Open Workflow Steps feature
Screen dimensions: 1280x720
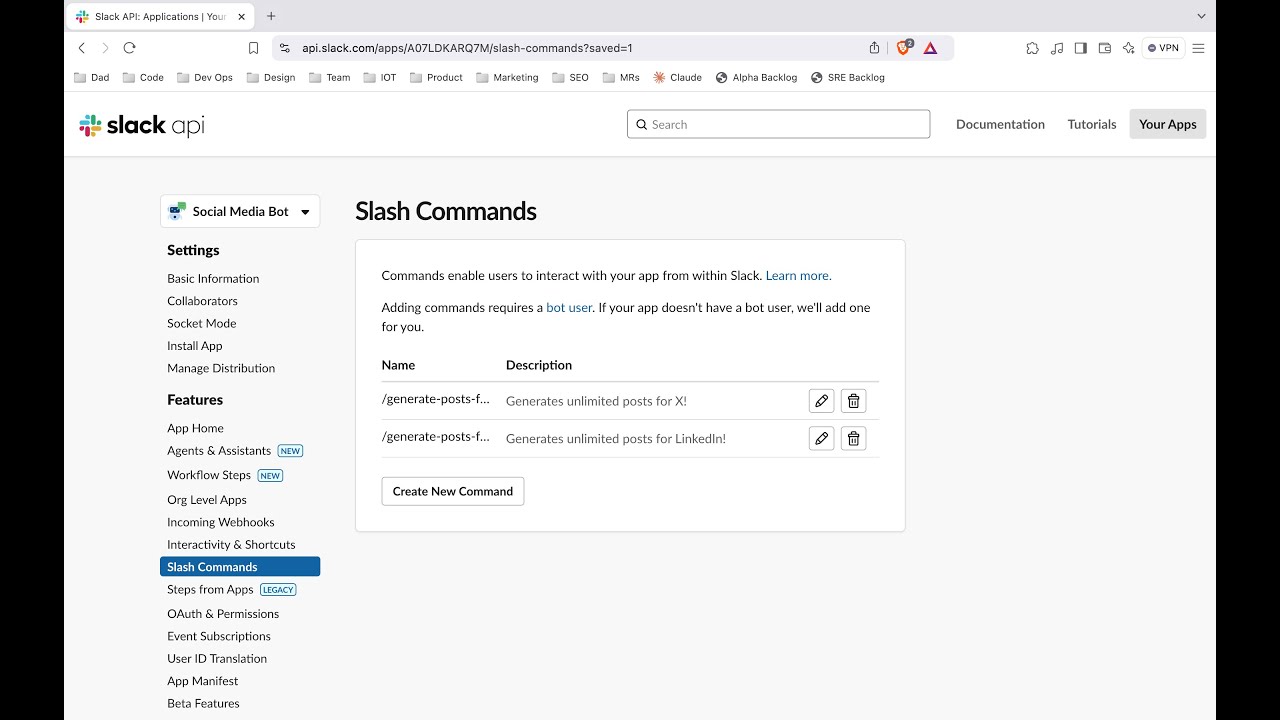pos(209,475)
